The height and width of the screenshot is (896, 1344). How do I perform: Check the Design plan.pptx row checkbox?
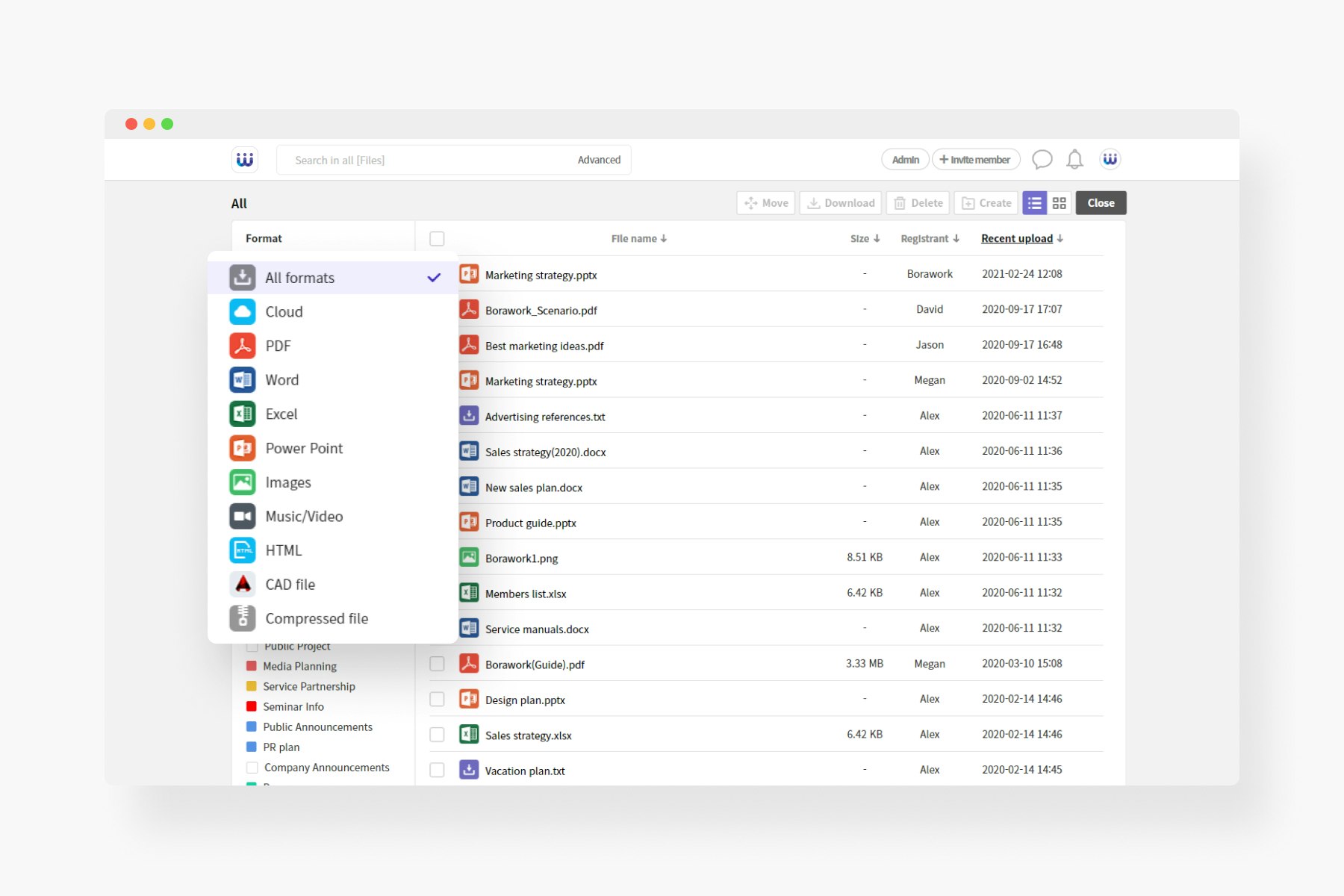pos(437,700)
